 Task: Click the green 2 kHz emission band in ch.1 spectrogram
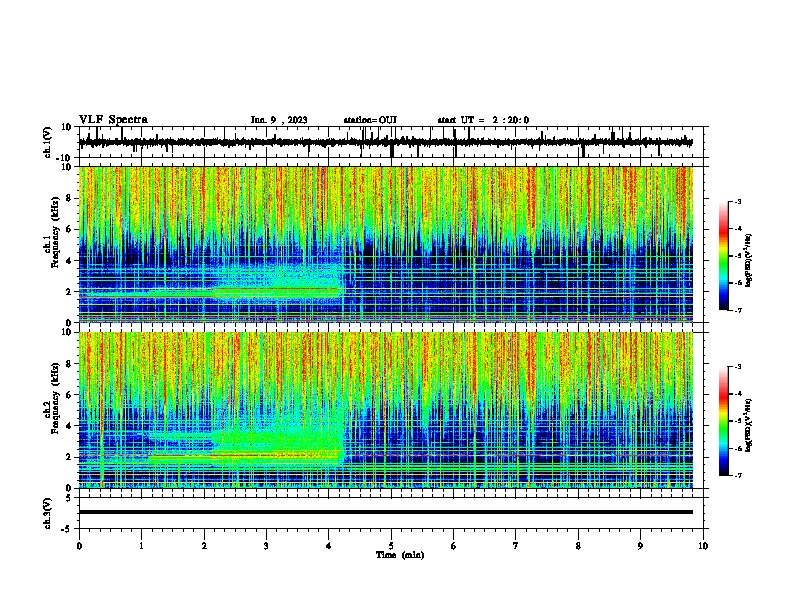click(212, 291)
